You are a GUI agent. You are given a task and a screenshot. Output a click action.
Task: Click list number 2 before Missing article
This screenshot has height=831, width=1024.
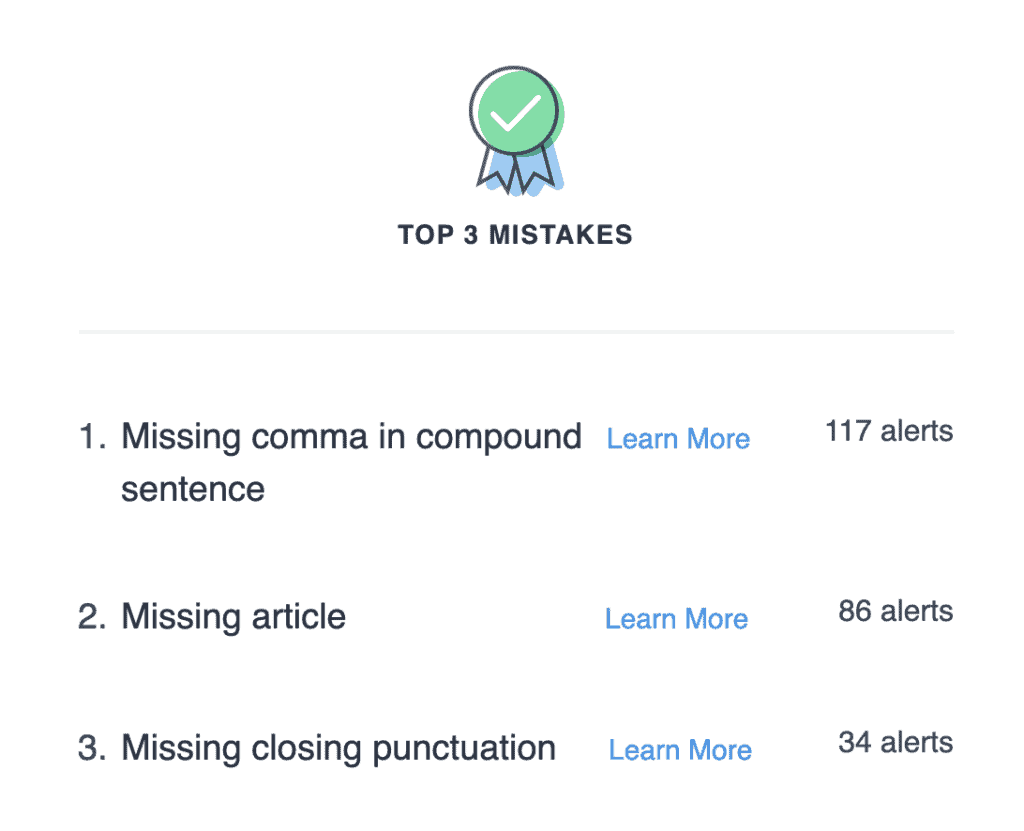coord(92,617)
